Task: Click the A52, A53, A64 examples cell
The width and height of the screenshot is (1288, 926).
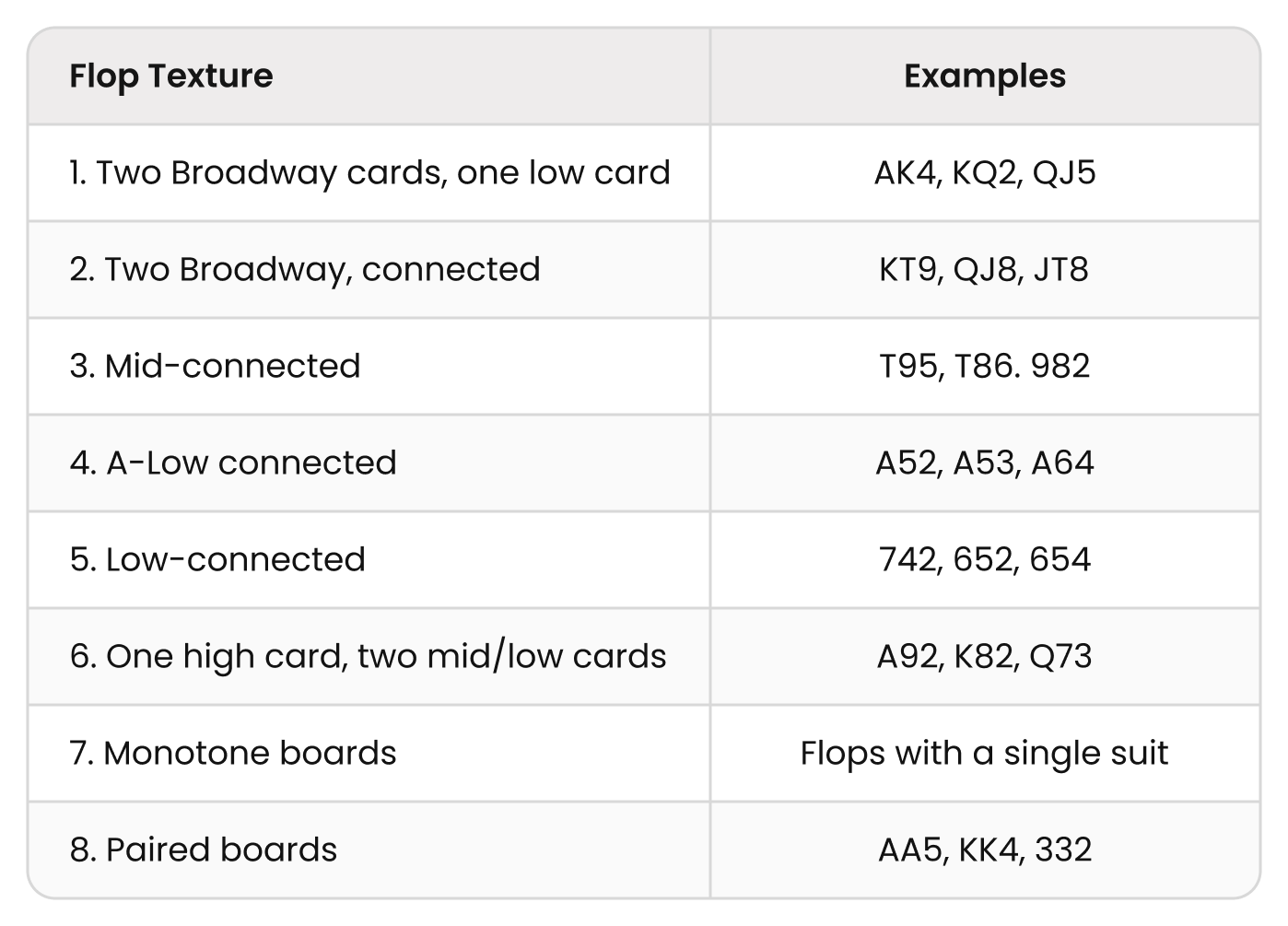Action: pos(985,463)
